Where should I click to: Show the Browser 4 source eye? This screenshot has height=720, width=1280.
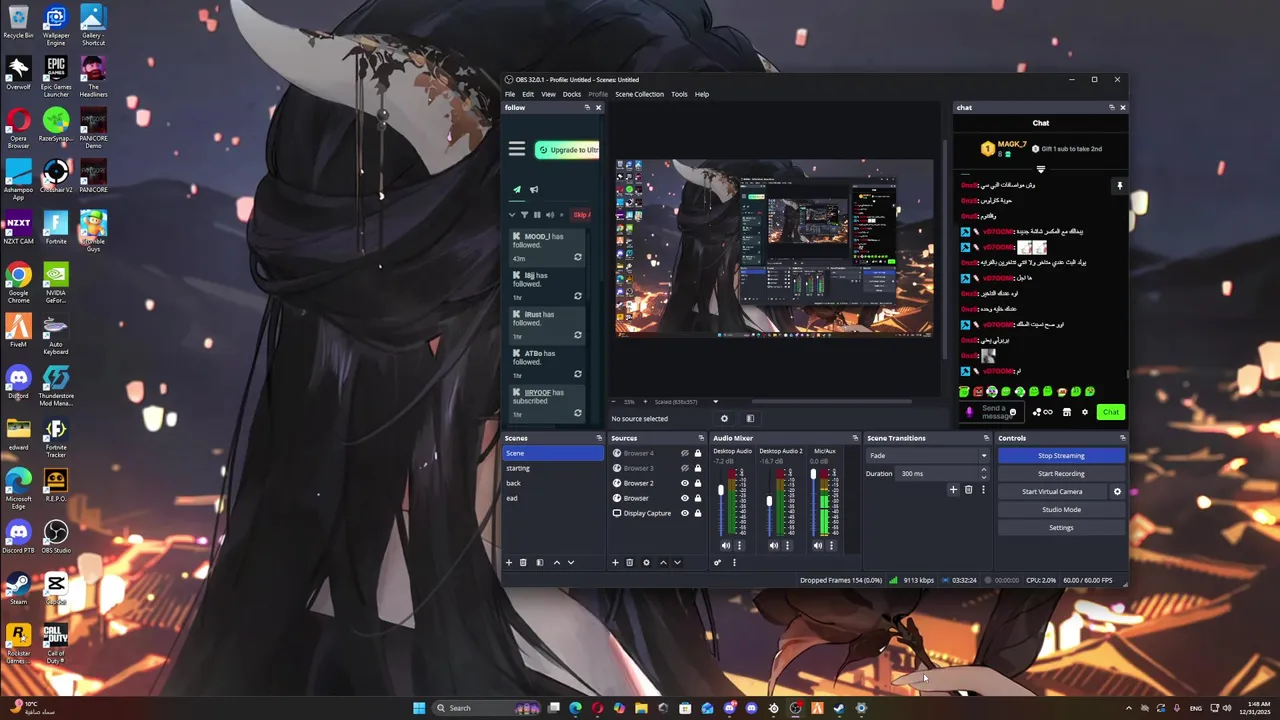685,453
